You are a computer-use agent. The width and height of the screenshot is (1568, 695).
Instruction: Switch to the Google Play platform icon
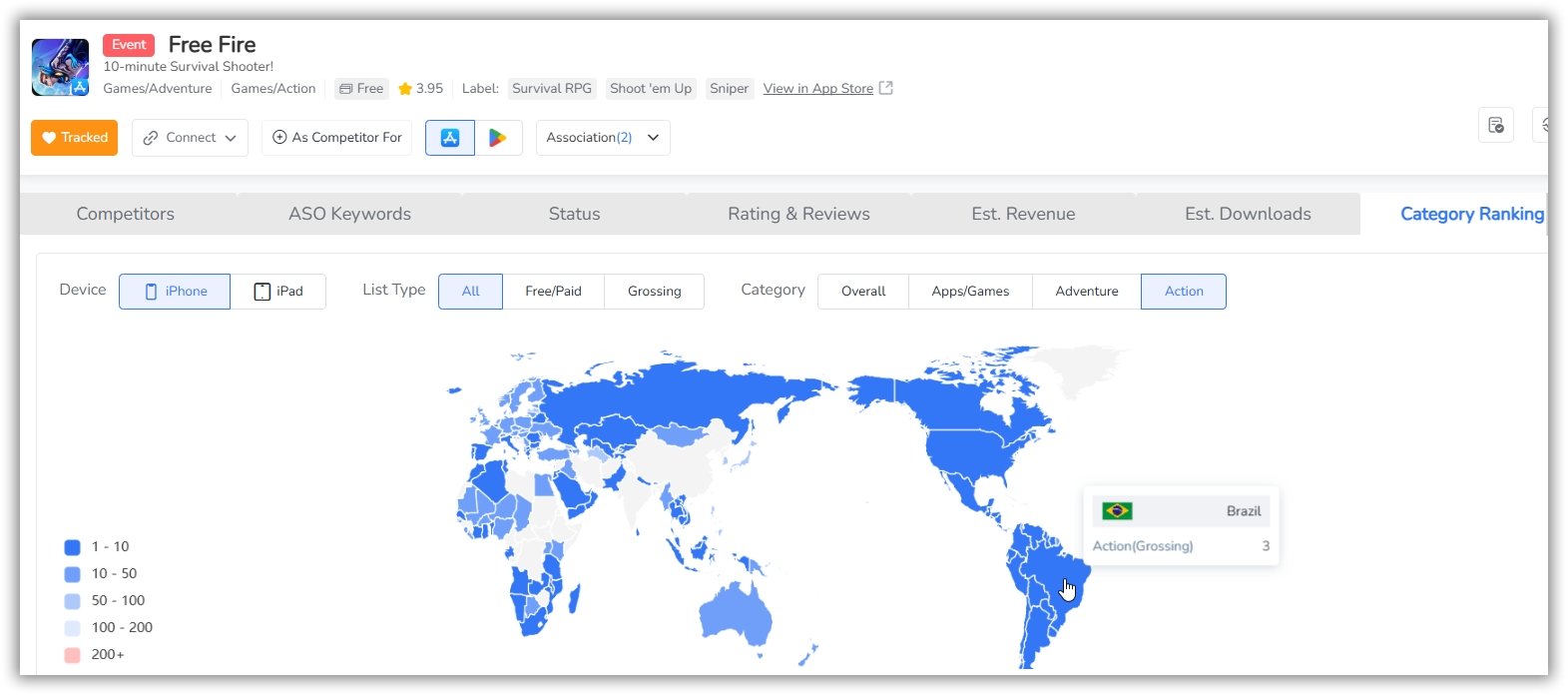(x=498, y=138)
